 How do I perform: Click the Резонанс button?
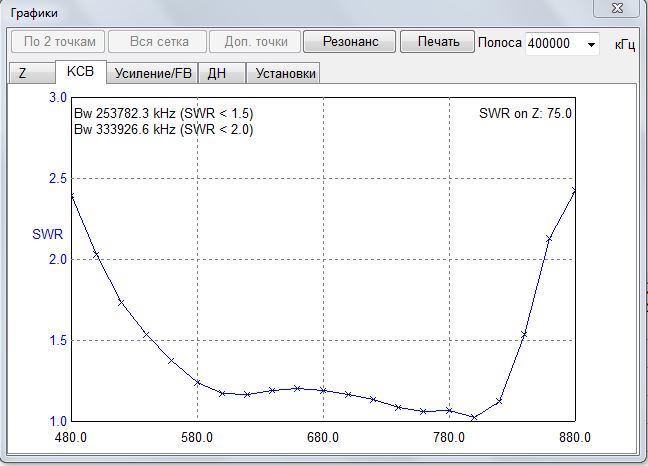350,41
